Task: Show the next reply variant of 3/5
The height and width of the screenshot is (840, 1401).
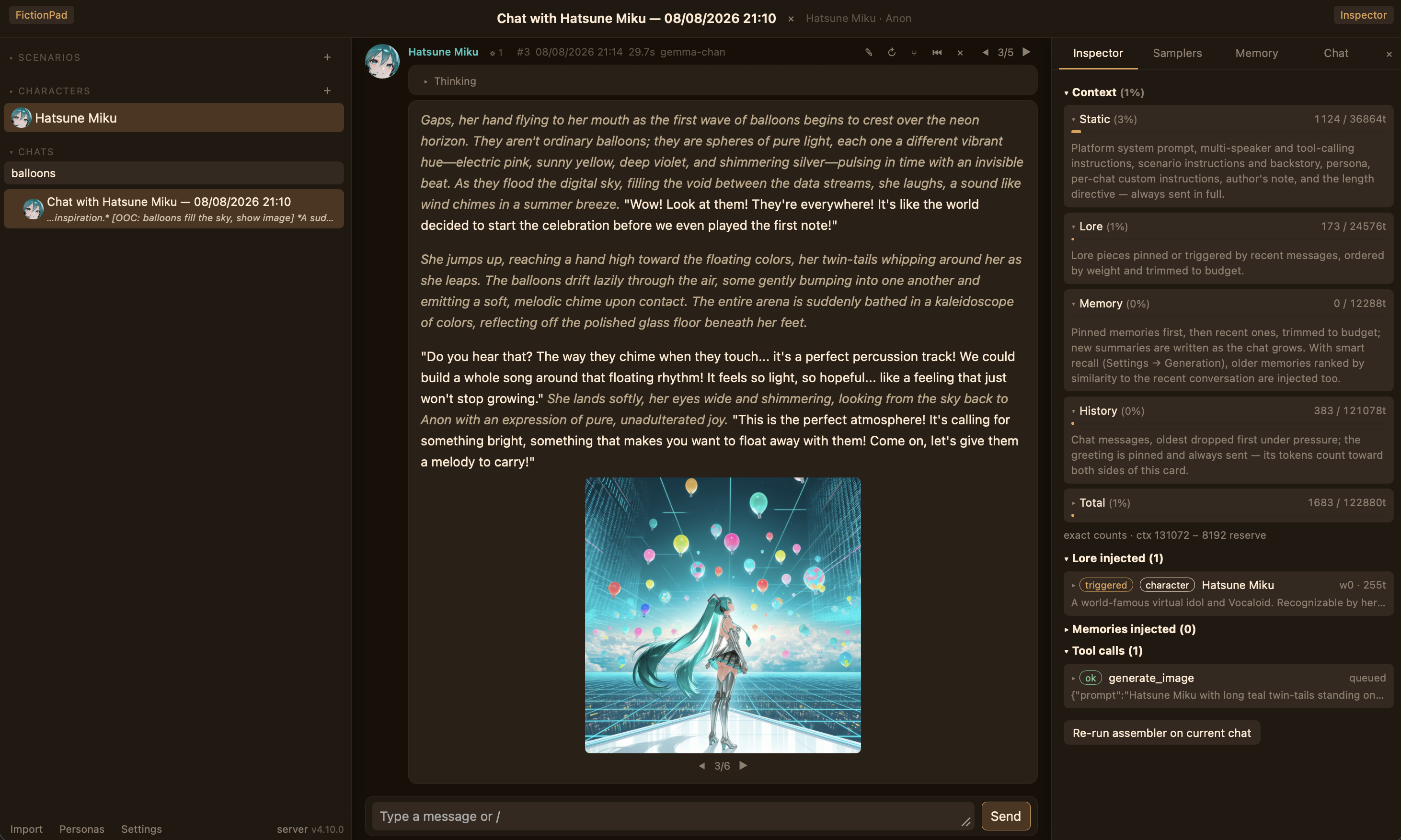Action: 1026,52
